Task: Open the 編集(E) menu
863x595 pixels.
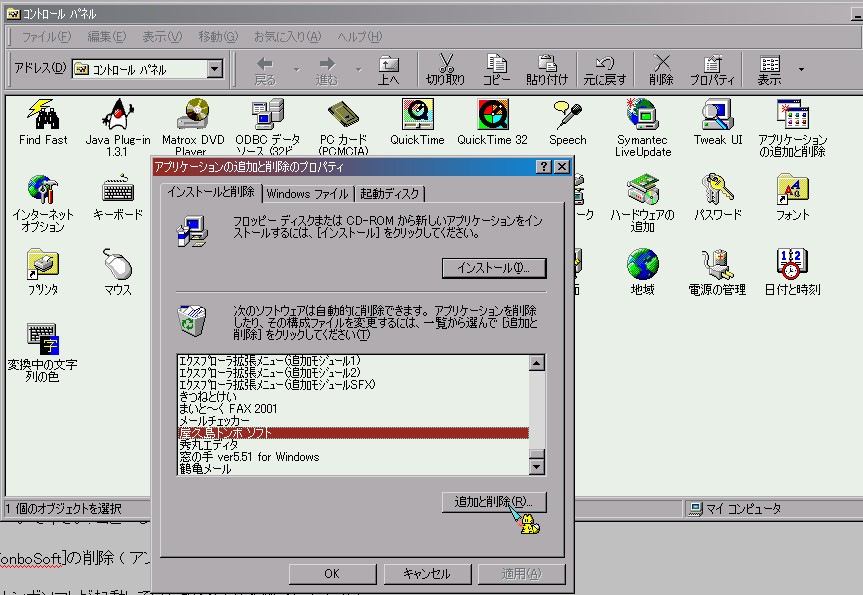Action: tap(107, 37)
